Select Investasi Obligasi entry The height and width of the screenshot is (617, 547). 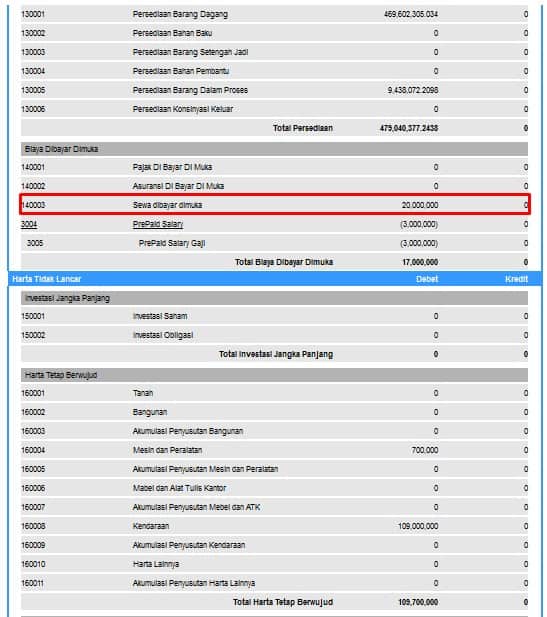163,335
